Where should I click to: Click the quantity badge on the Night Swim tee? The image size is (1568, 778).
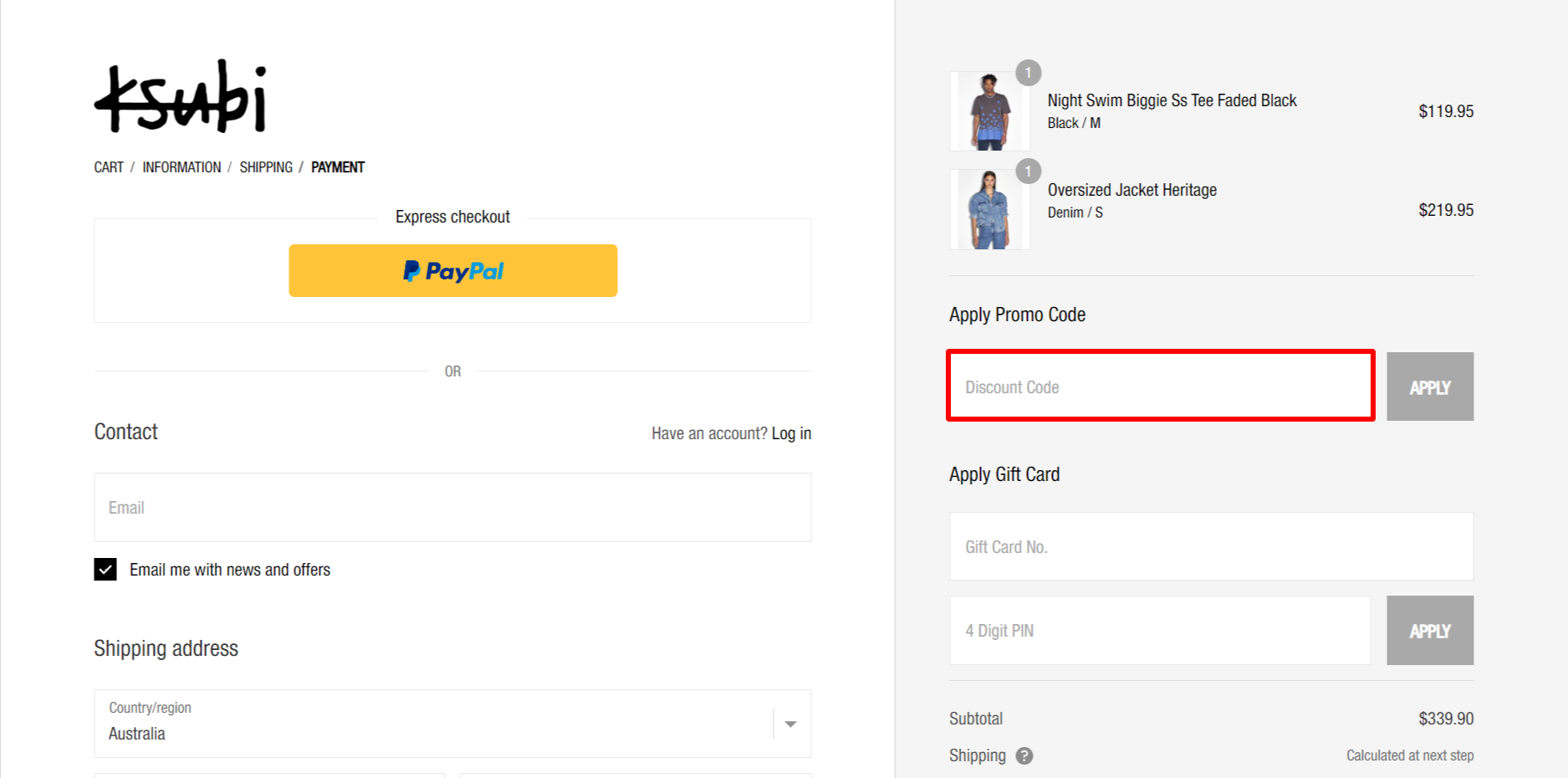1027,73
